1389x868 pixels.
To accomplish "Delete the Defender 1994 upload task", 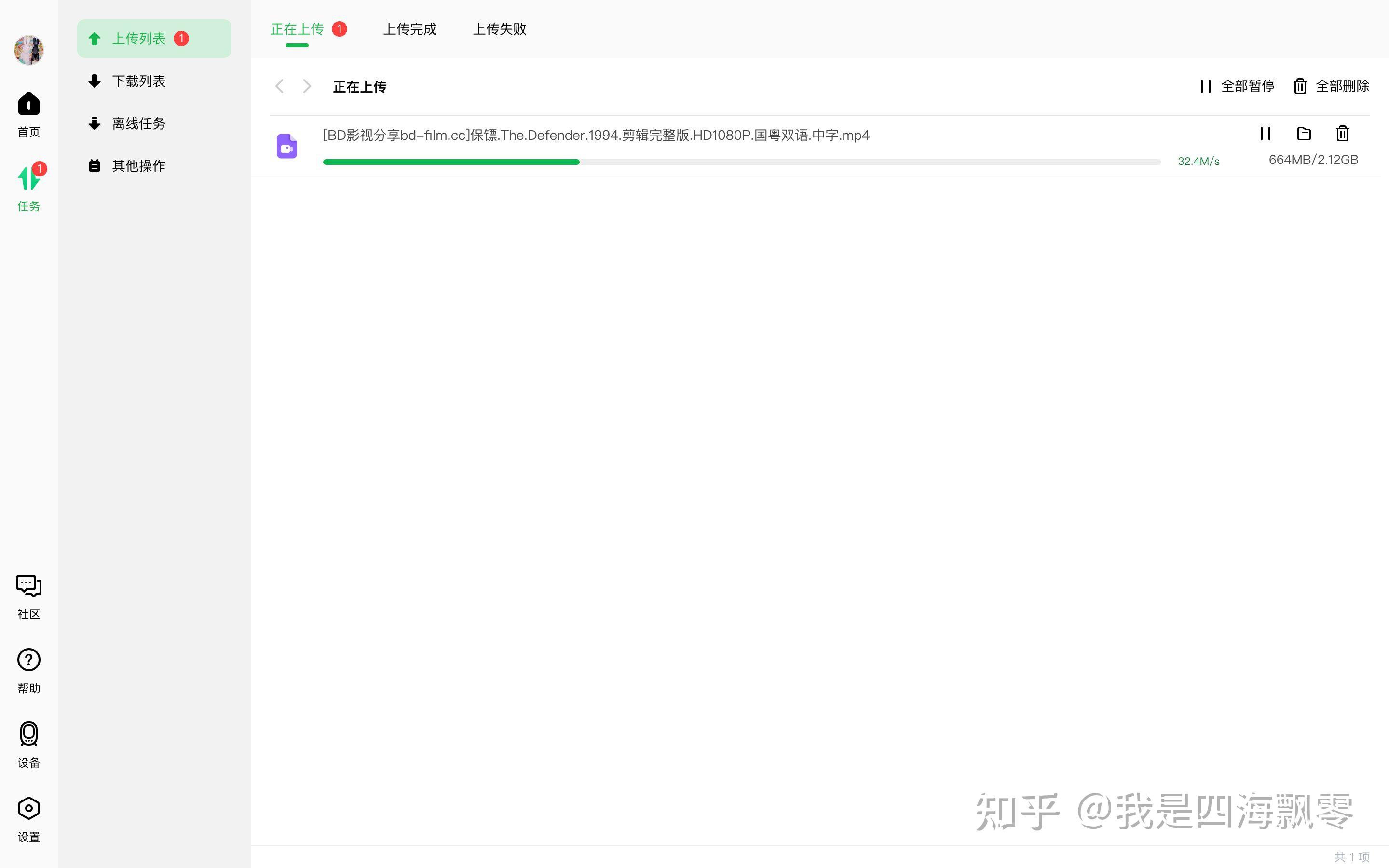I will click(1343, 134).
